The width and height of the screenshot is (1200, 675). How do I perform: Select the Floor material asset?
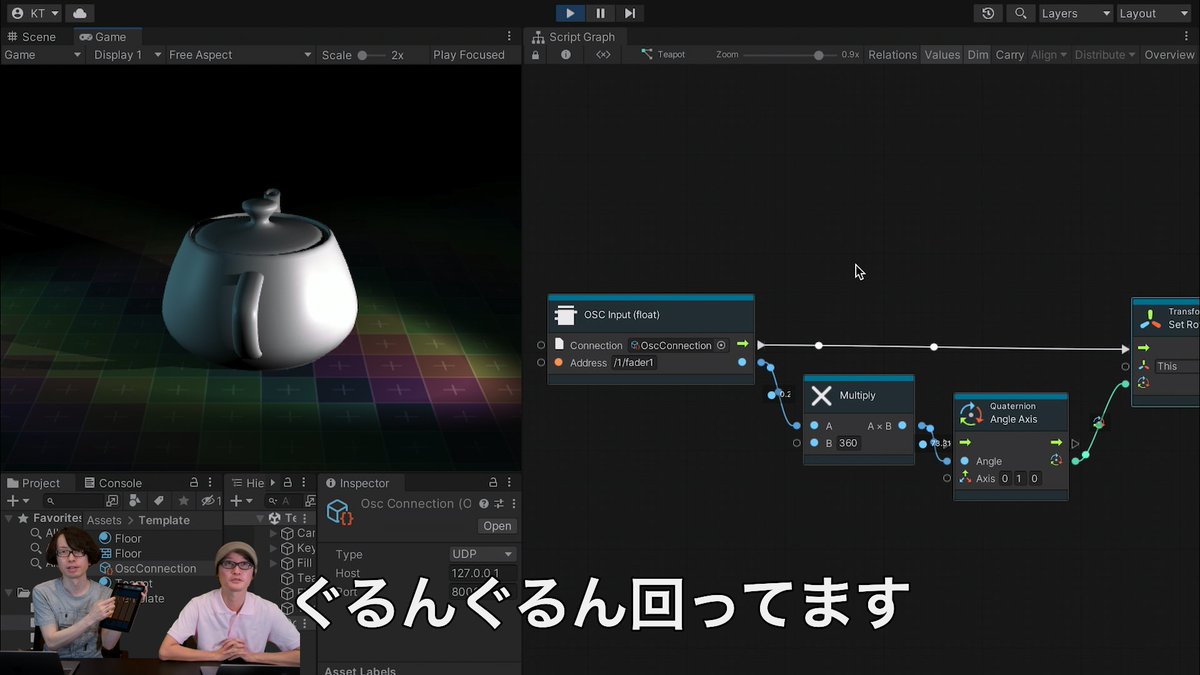[120, 539]
